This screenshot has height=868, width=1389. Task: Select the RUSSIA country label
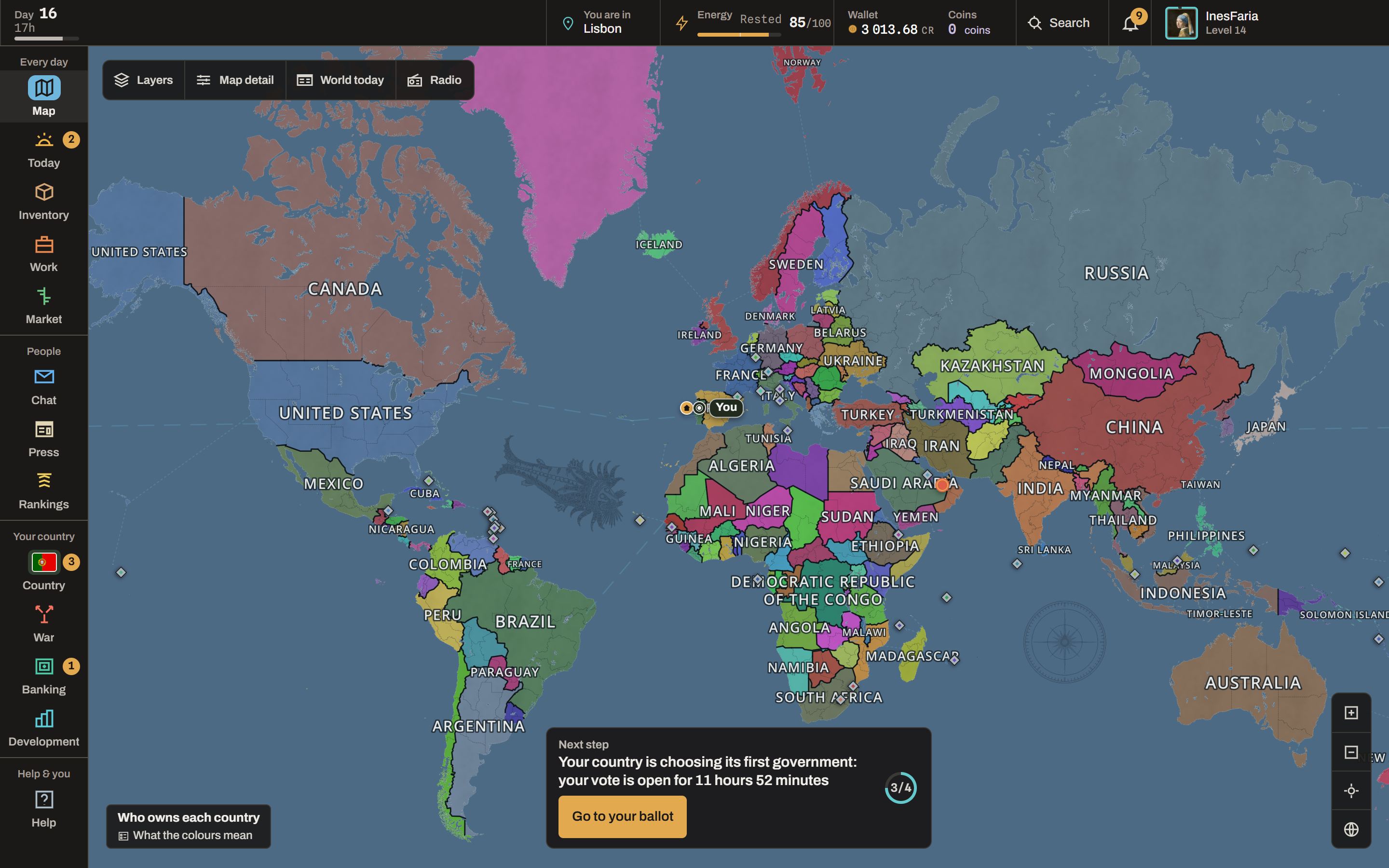click(1117, 272)
